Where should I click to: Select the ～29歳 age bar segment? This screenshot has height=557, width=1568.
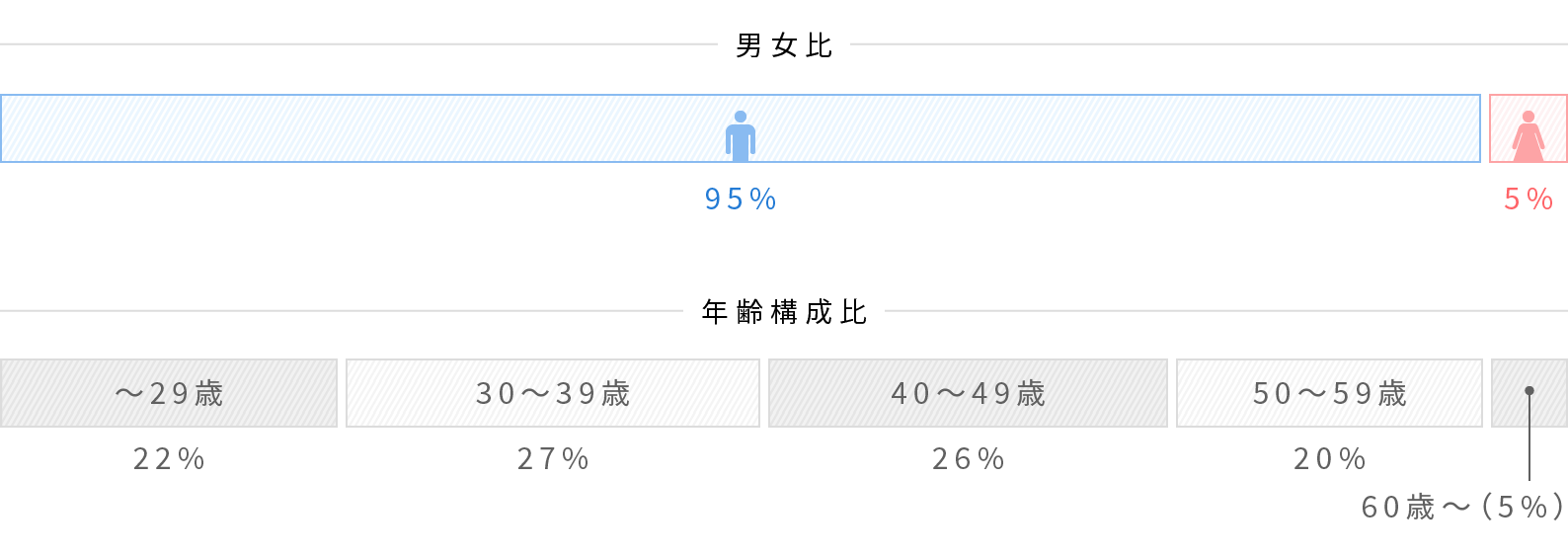tap(169, 393)
